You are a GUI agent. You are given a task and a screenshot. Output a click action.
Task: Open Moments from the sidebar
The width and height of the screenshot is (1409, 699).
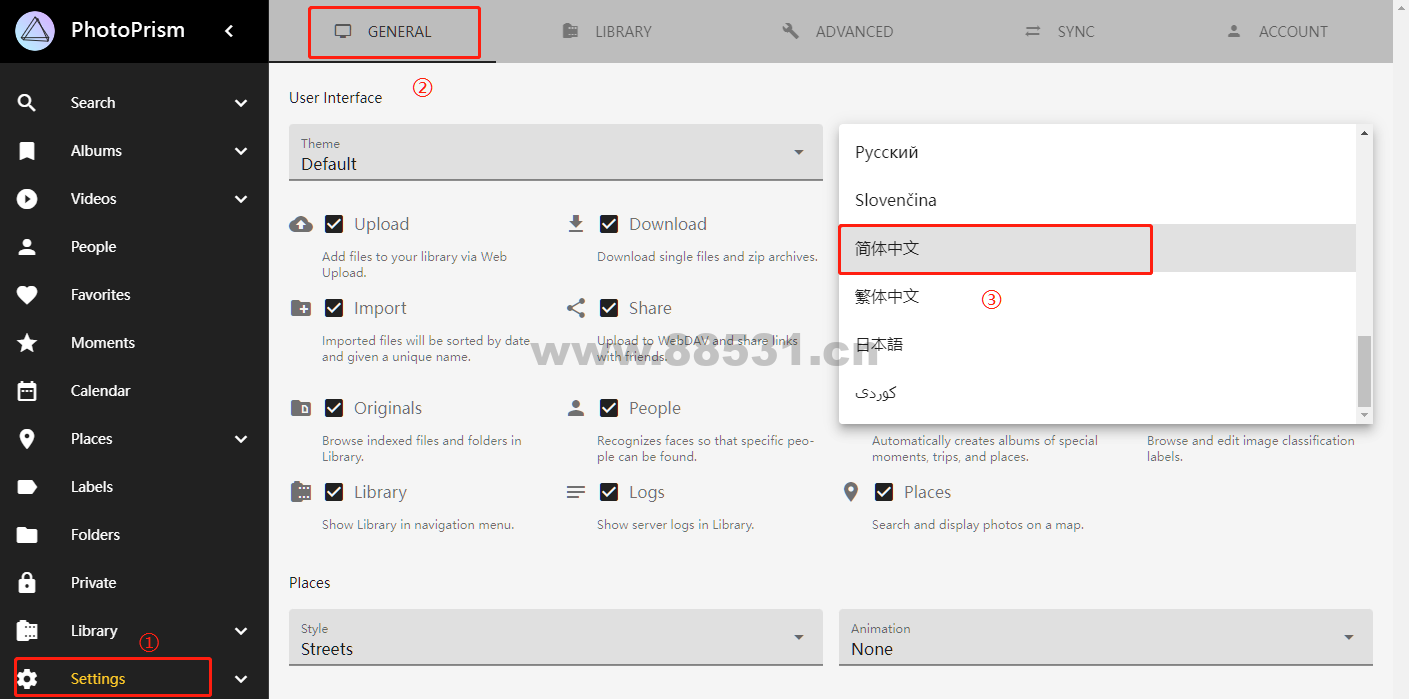click(x=134, y=343)
